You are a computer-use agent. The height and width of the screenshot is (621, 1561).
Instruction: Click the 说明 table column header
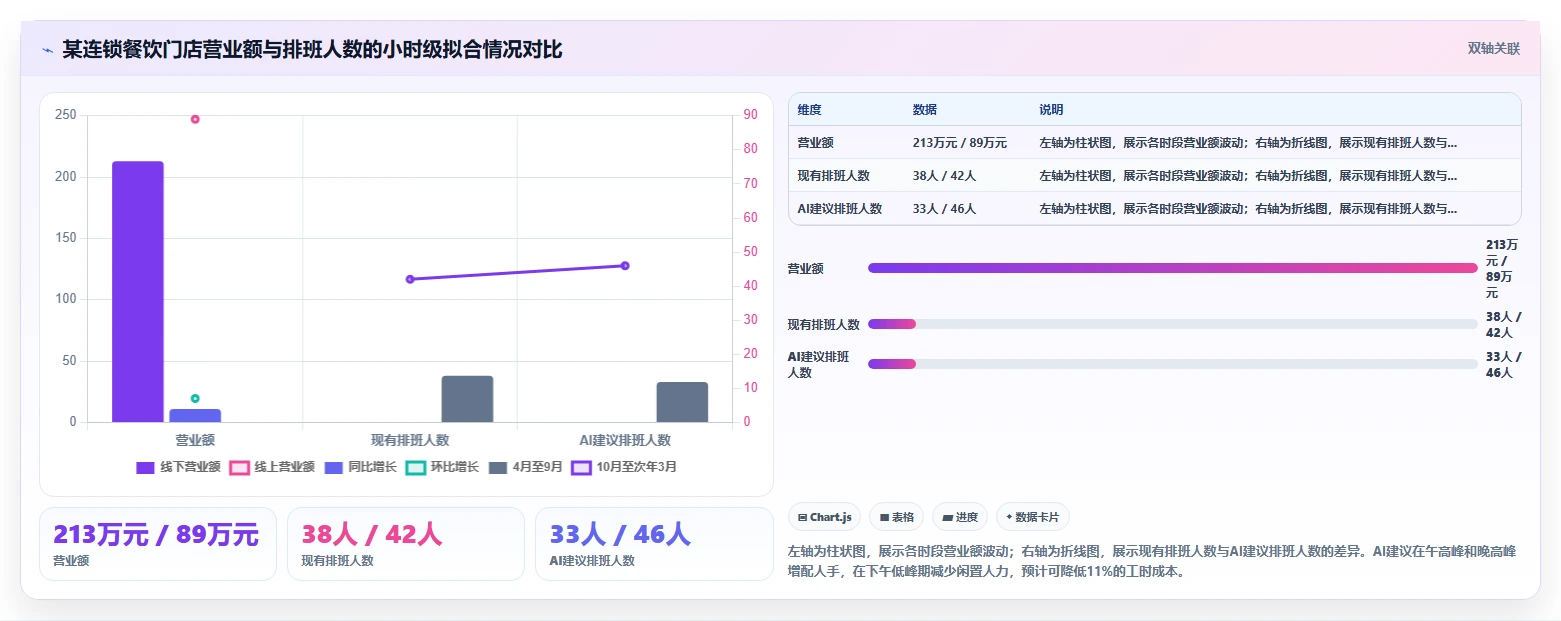click(x=1052, y=110)
